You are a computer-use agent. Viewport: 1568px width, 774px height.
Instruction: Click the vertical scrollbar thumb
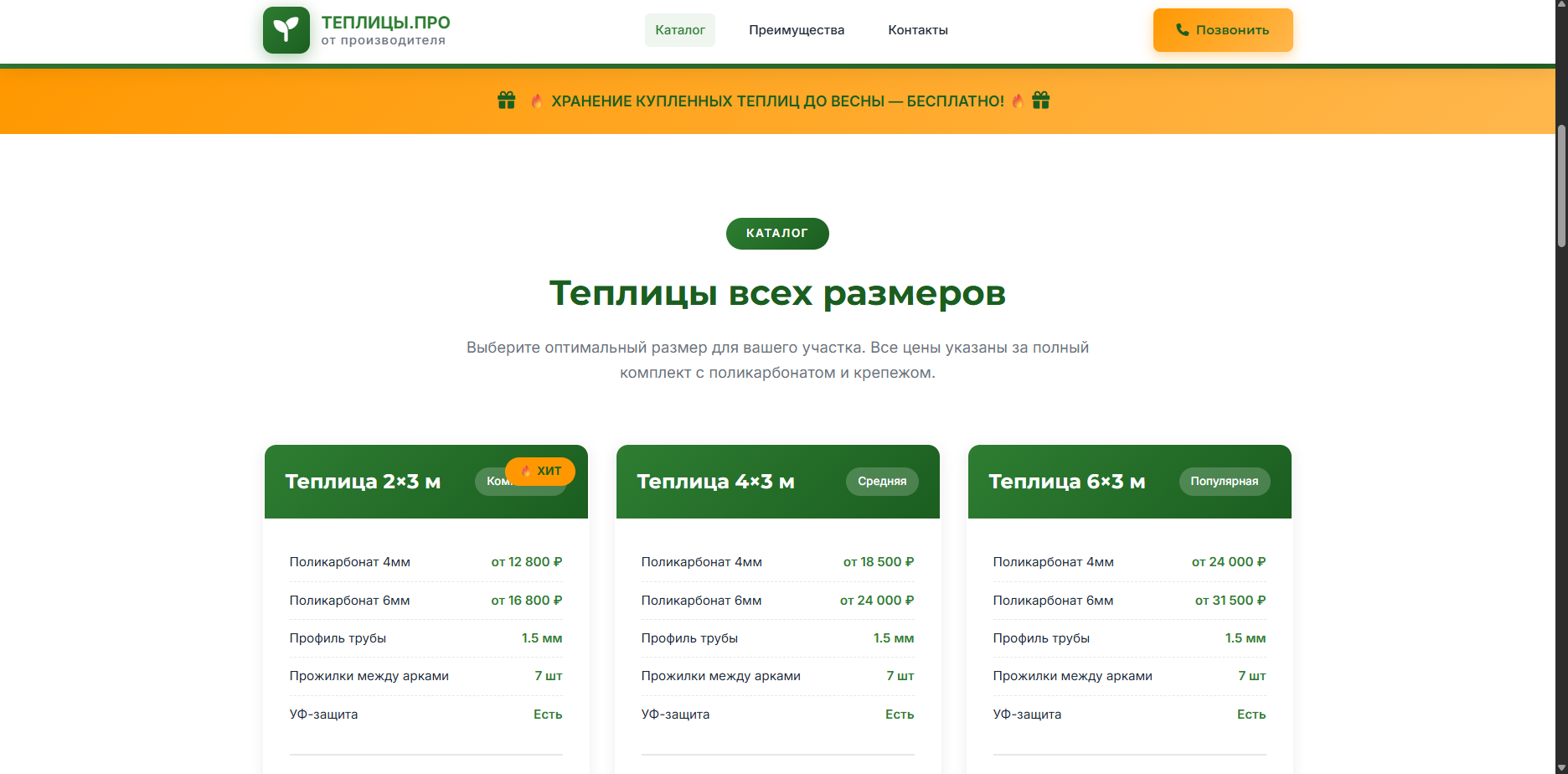tap(1561, 186)
